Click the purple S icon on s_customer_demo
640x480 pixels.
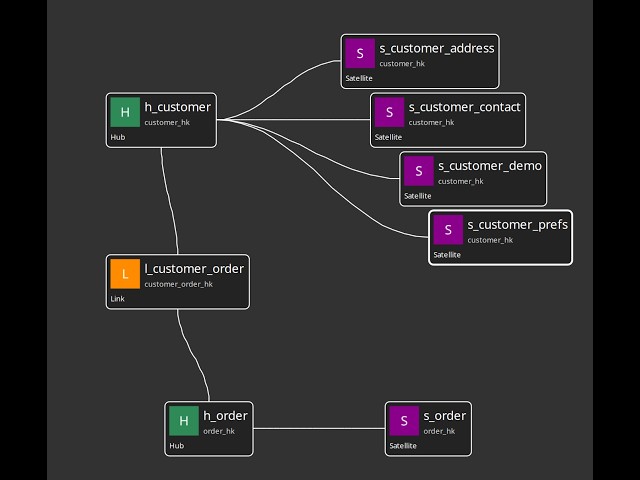point(419,171)
